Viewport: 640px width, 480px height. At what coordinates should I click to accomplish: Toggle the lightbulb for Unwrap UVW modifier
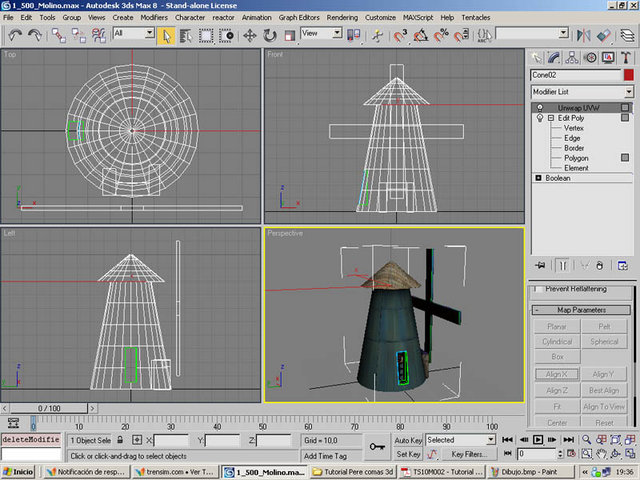540,107
